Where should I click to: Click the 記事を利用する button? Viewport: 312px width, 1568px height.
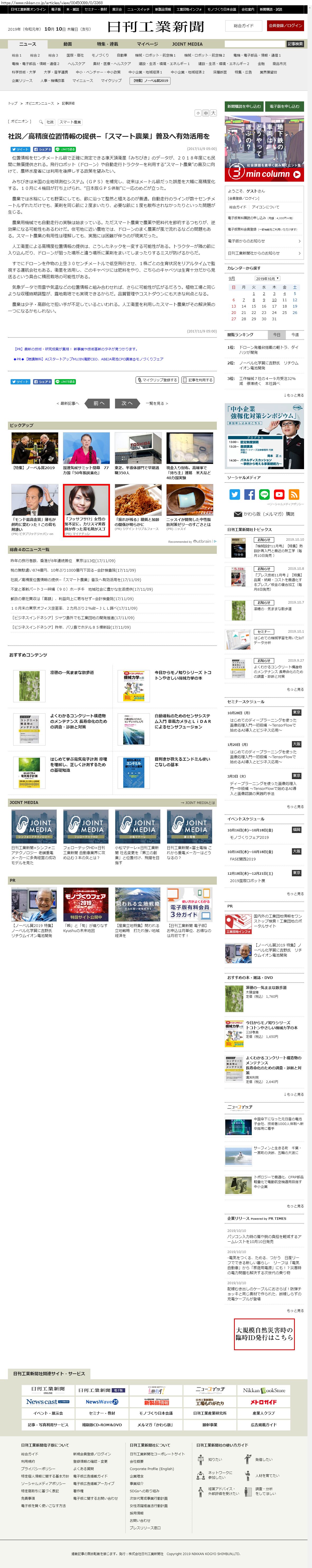[x=198, y=380]
